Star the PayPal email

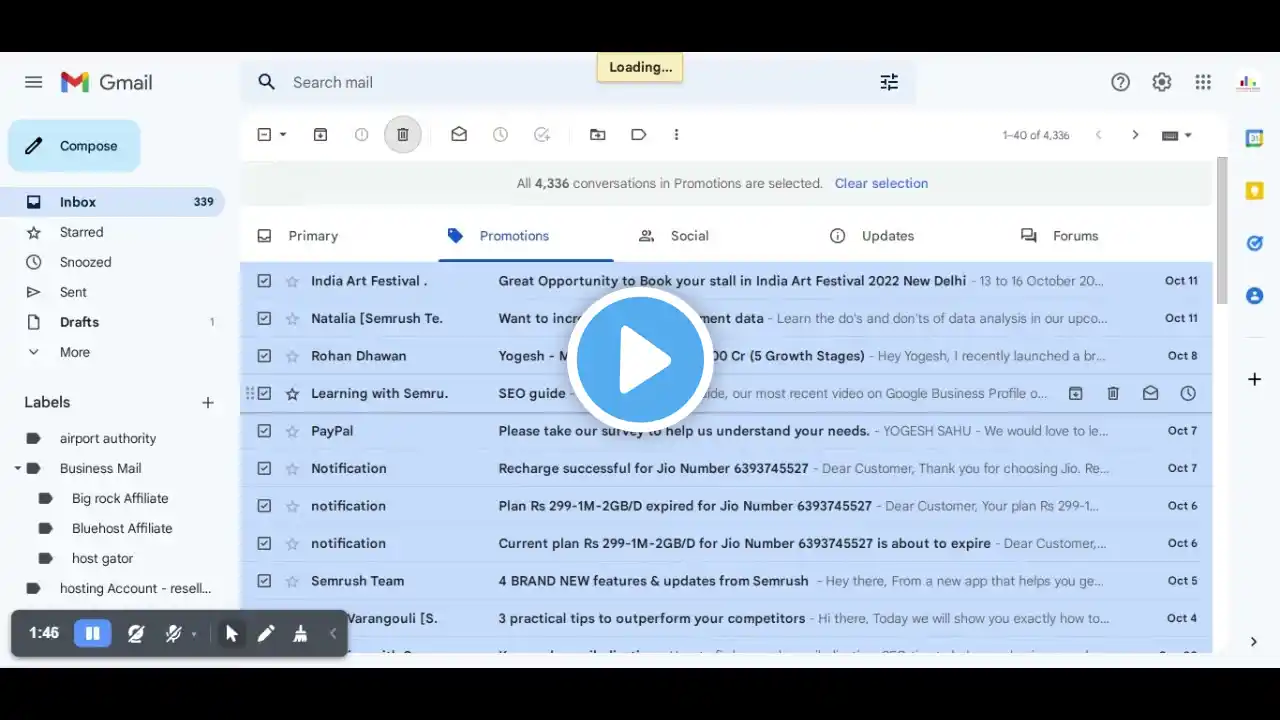[x=292, y=431]
